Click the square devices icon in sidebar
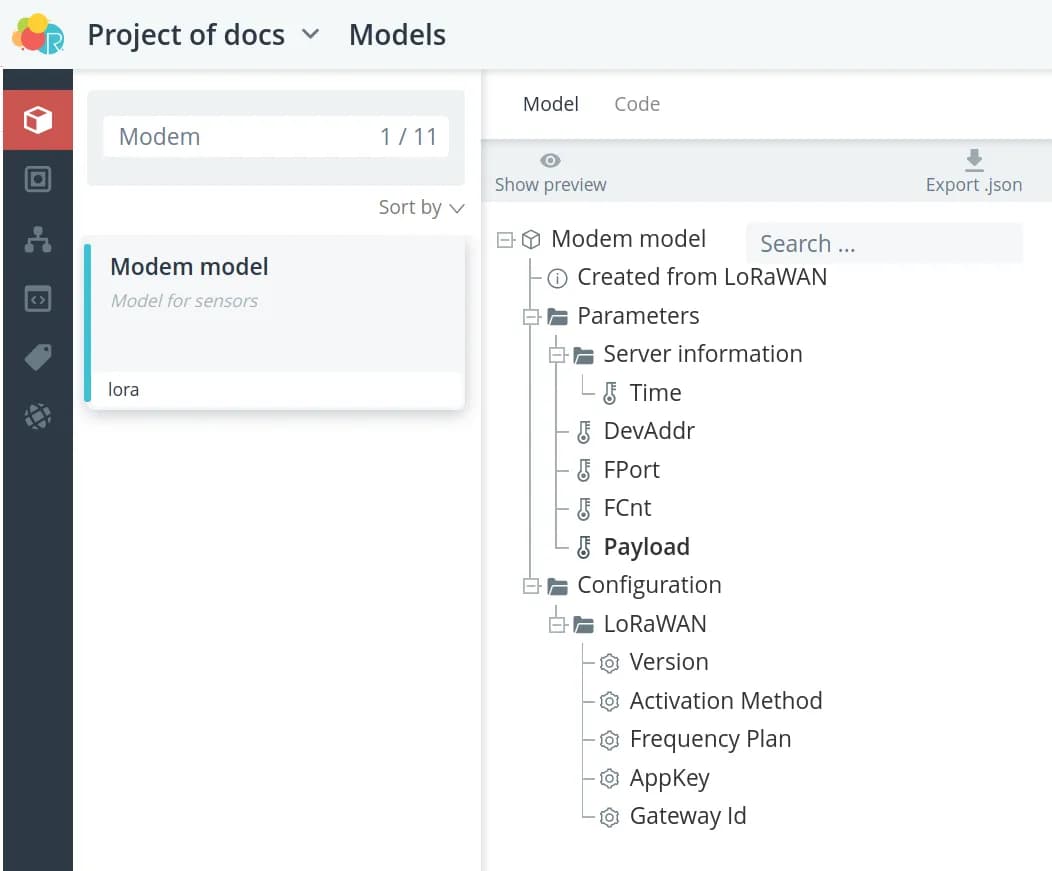This screenshot has width=1052, height=871. click(37, 179)
